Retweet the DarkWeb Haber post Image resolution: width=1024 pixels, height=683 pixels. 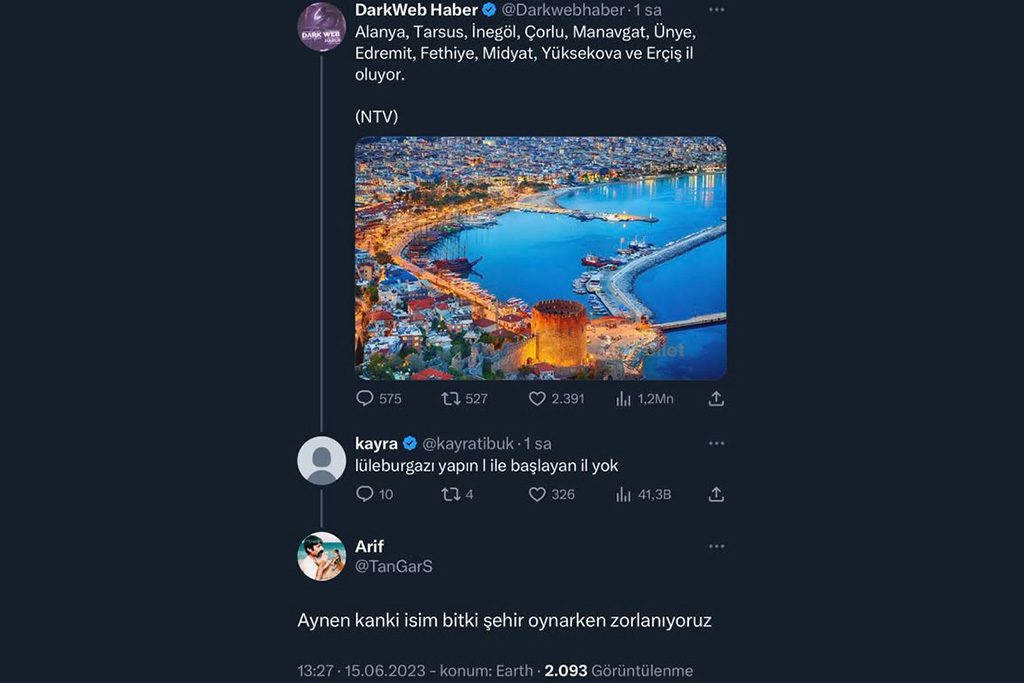[451, 398]
